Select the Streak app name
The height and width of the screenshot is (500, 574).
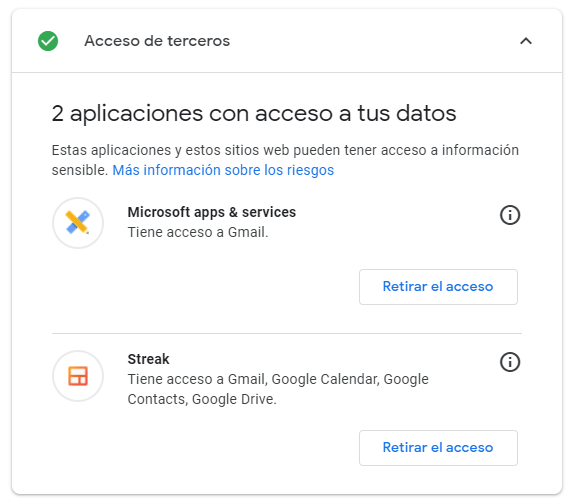point(148,359)
